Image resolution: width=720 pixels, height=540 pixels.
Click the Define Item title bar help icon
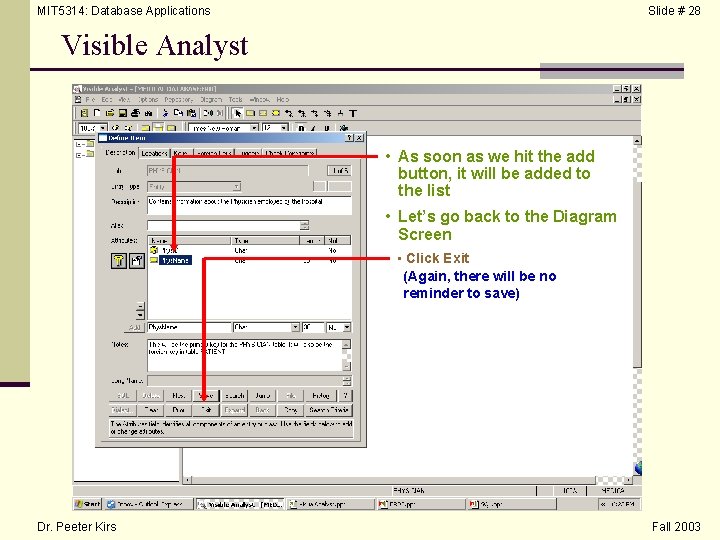point(349,138)
